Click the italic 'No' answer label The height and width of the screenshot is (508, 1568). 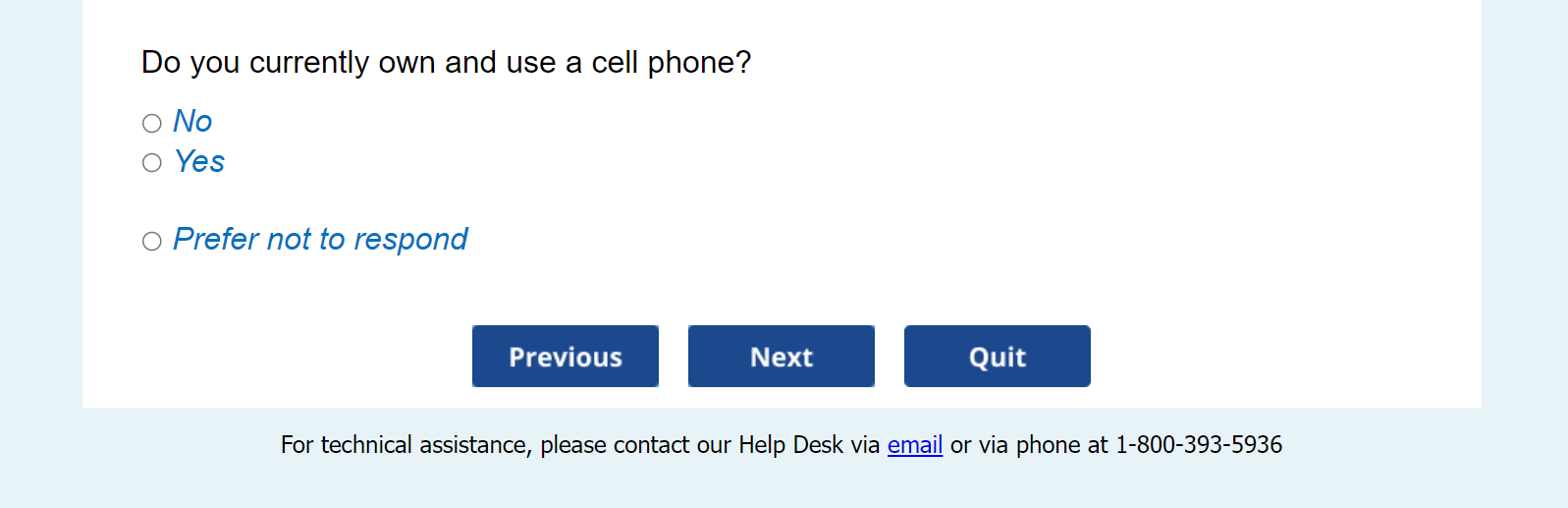(192, 121)
